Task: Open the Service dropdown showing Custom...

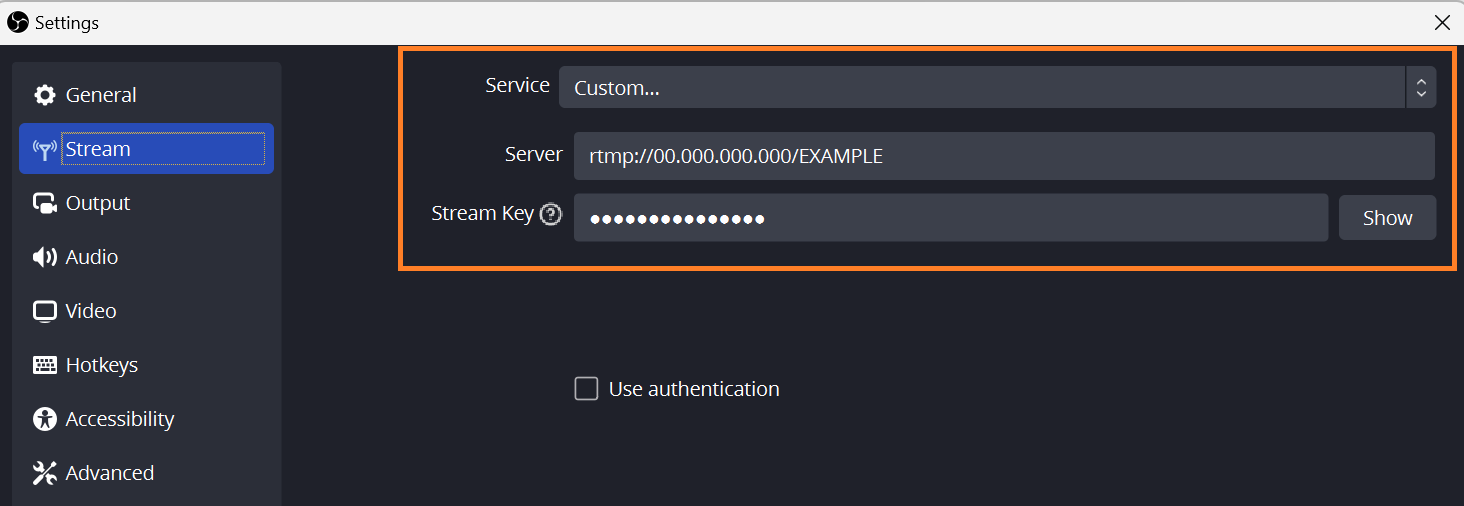Action: tap(997, 87)
